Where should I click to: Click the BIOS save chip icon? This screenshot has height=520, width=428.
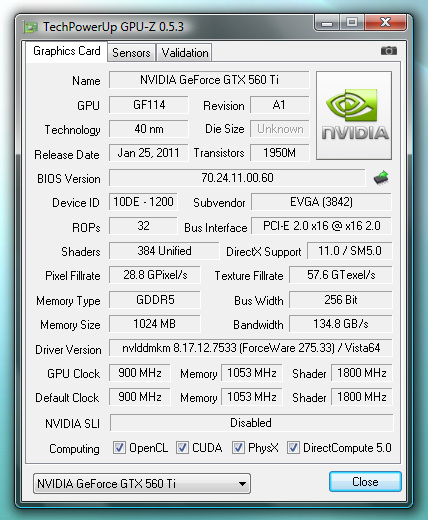pos(381,178)
